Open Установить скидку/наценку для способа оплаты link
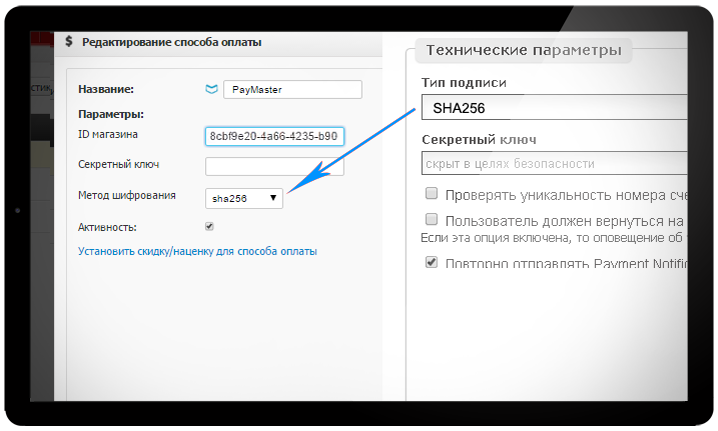This screenshot has height=431, width=718. pyautogui.click(x=197, y=251)
